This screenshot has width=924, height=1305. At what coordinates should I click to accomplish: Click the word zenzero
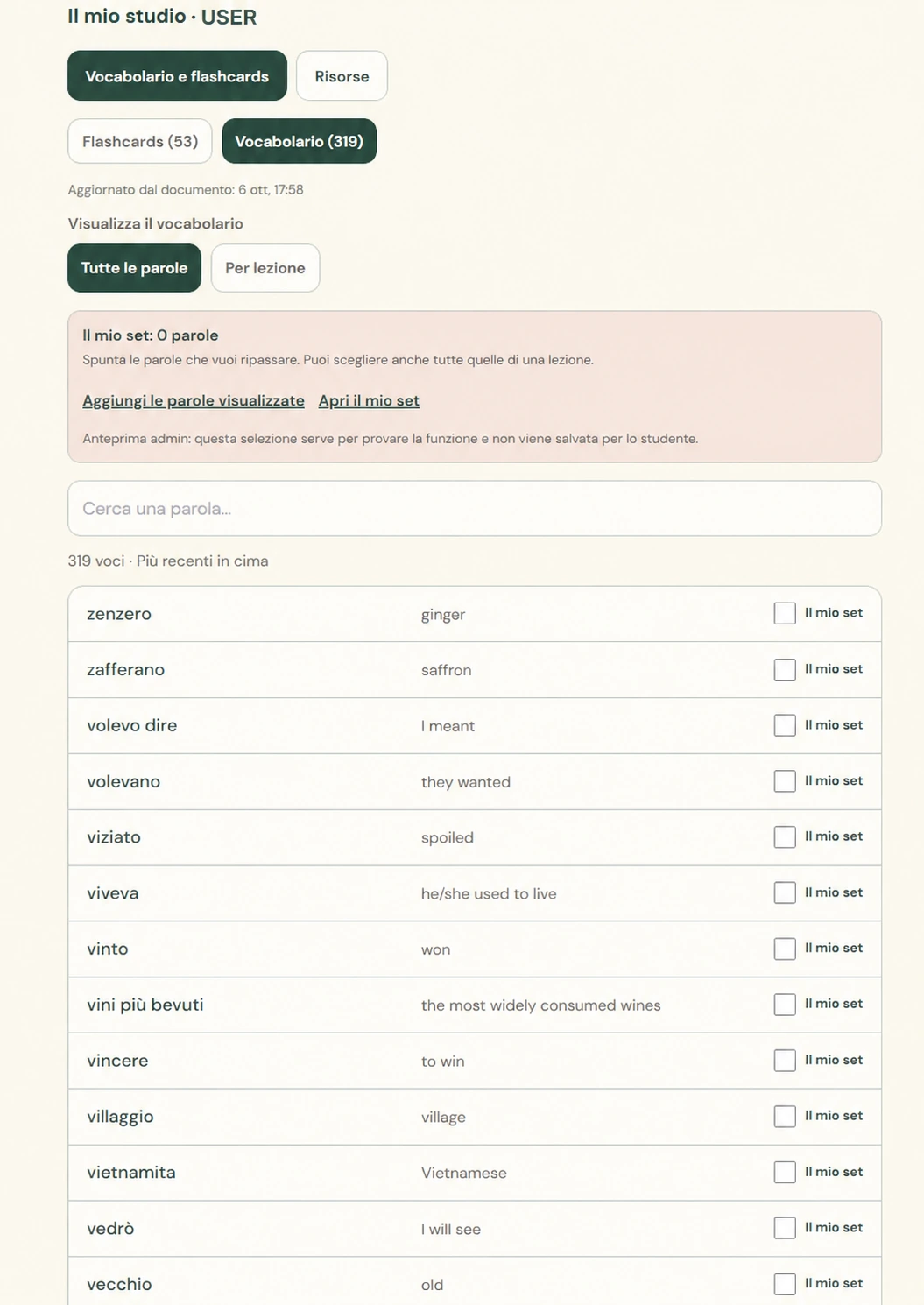[119, 614]
